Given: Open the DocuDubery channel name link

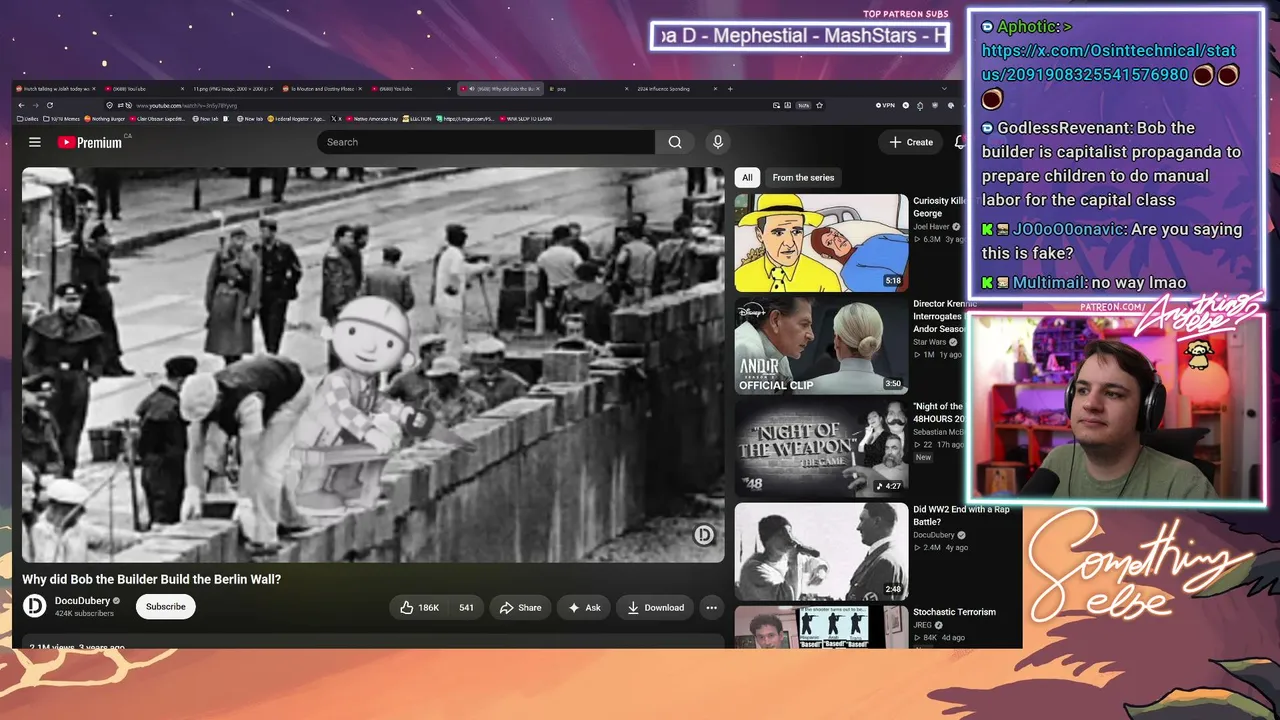Looking at the screenshot, I should pyautogui.click(x=82, y=601).
